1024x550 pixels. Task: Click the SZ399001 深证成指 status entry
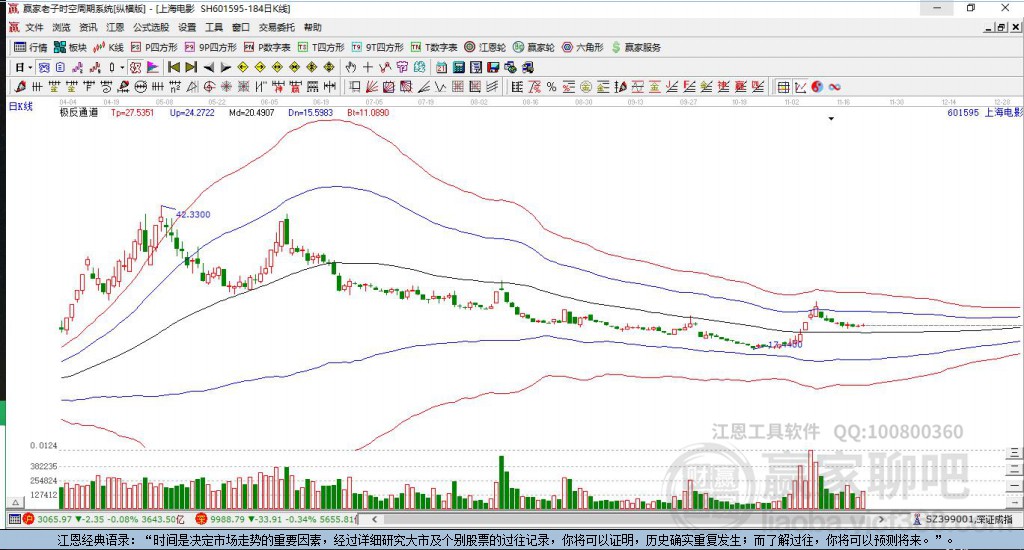coord(963,519)
